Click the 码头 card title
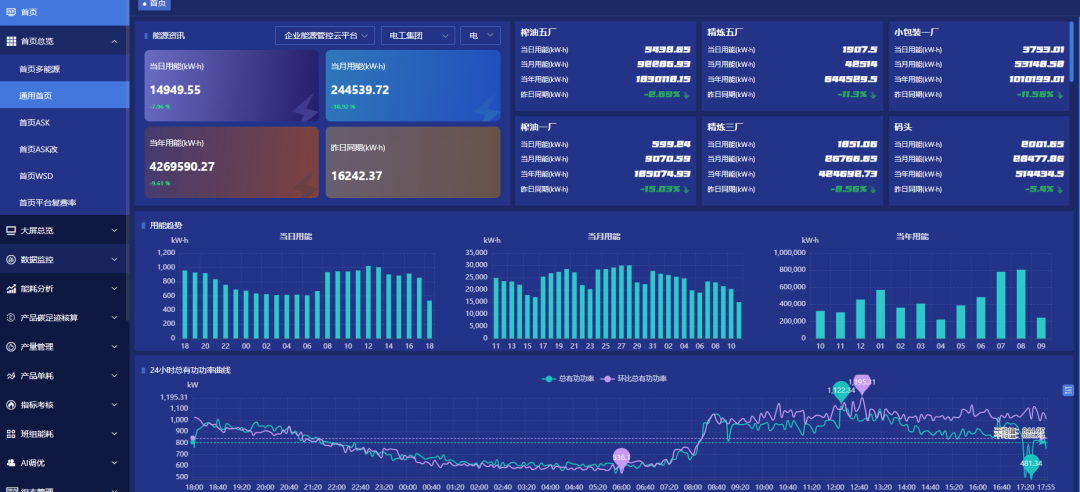Image resolution: width=1080 pixels, height=492 pixels. click(x=903, y=127)
